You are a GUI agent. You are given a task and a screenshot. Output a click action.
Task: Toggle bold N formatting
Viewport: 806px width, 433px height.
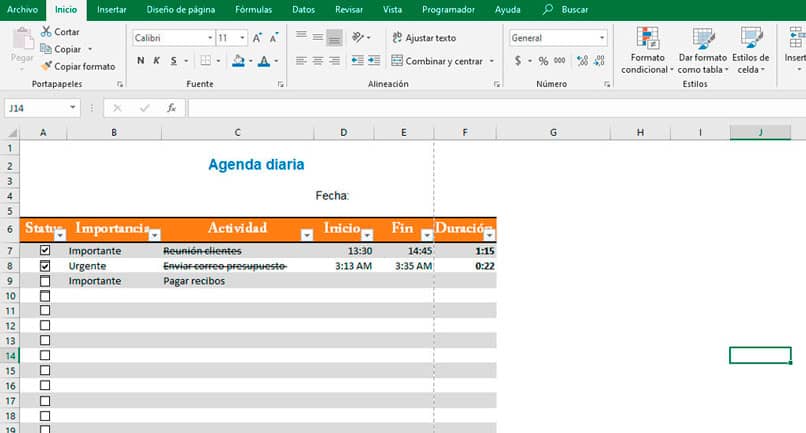point(140,61)
